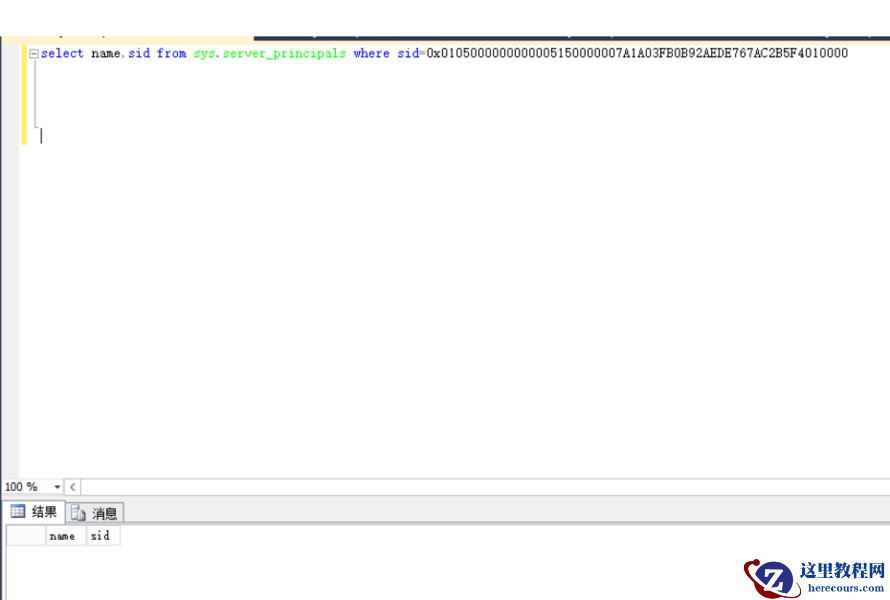This screenshot has height=600, width=890.
Task: Select the sid column header
Action: pos(103,536)
